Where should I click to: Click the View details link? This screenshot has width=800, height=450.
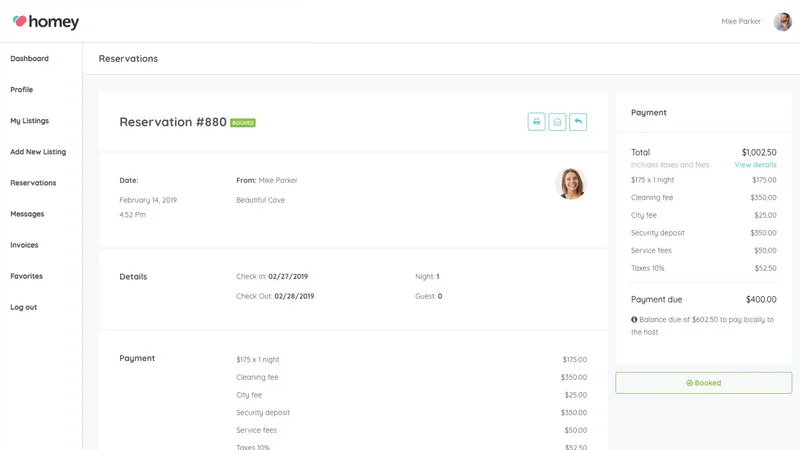point(755,165)
